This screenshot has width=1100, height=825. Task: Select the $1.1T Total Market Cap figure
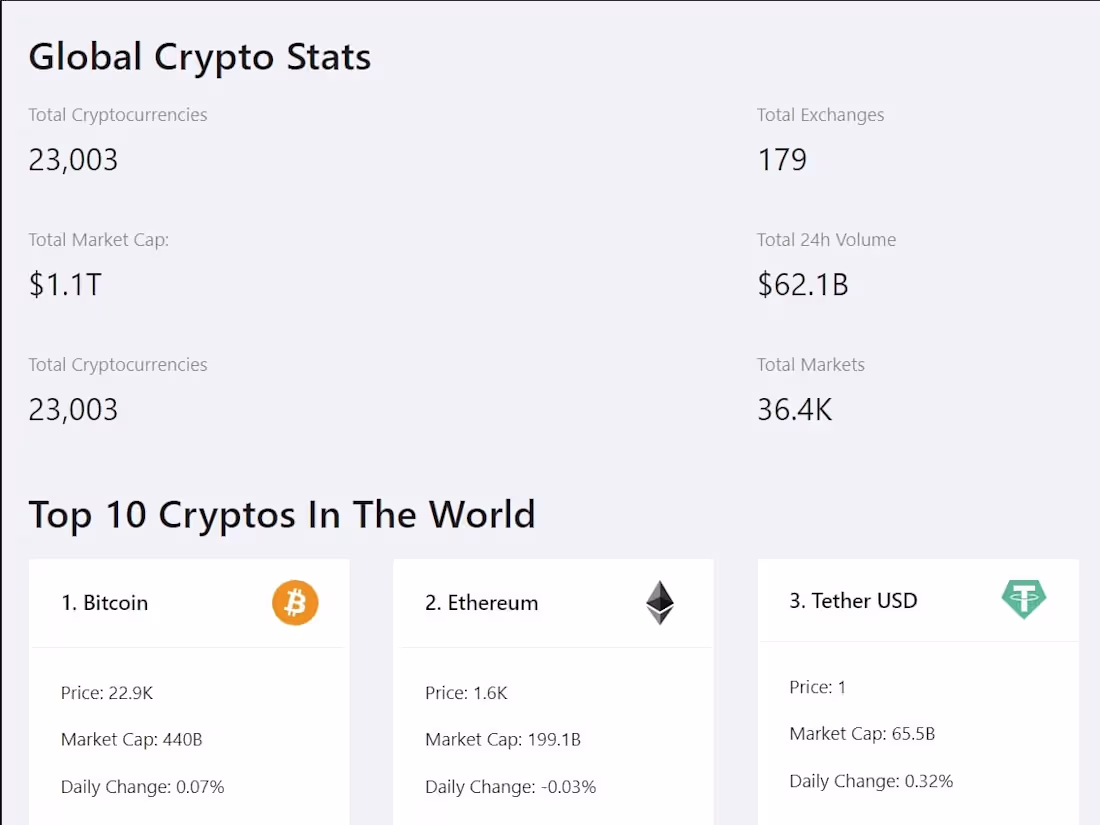(x=64, y=284)
